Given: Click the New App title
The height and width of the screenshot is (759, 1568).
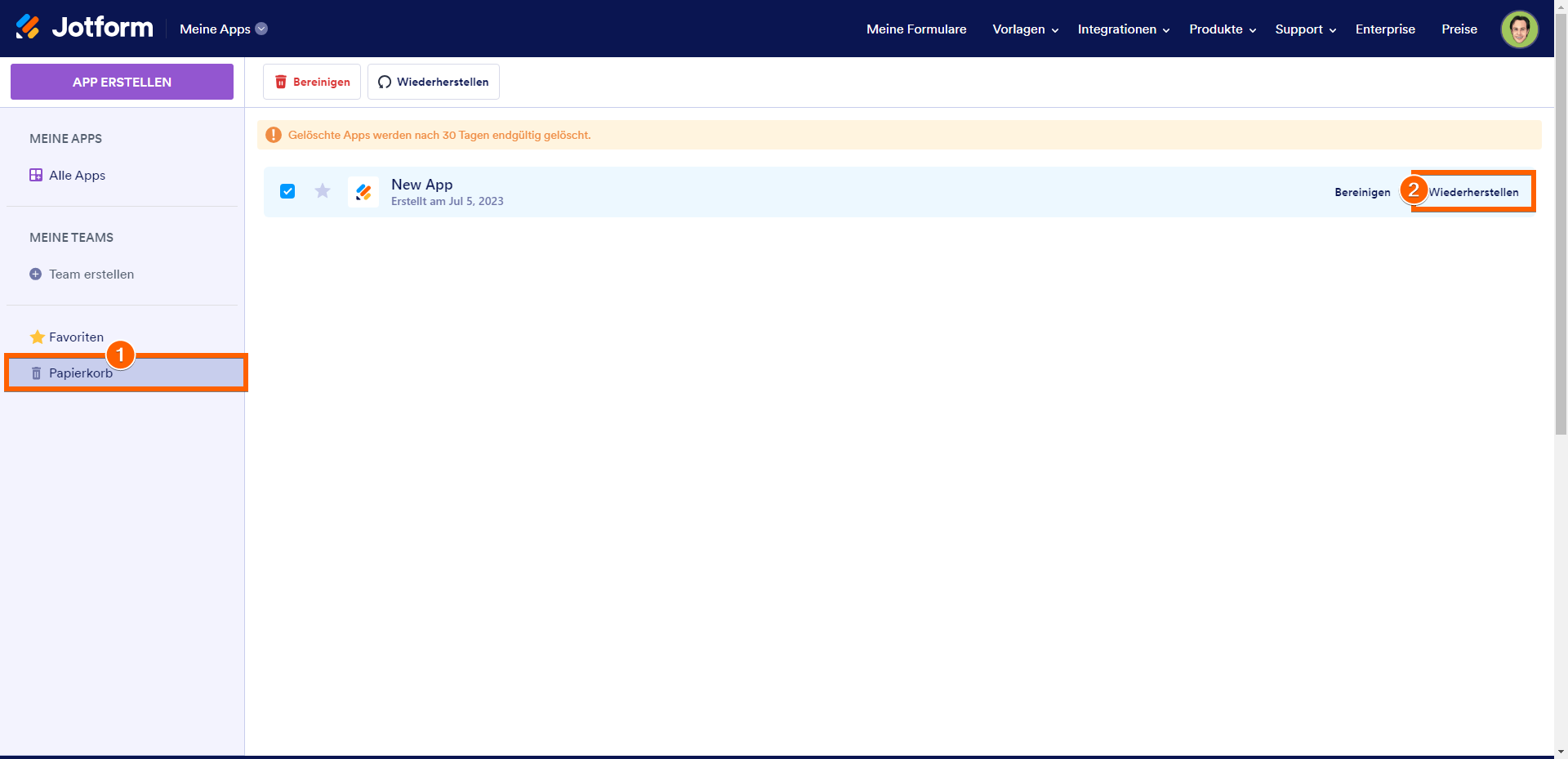Looking at the screenshot, I should tap(421, 185).
